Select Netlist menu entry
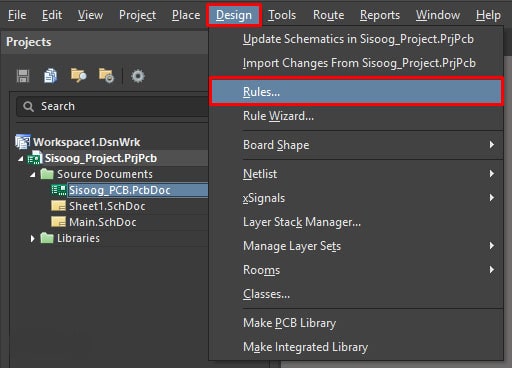Image resolution: width=512 pixels, height=368 pixels. point(356,174)
